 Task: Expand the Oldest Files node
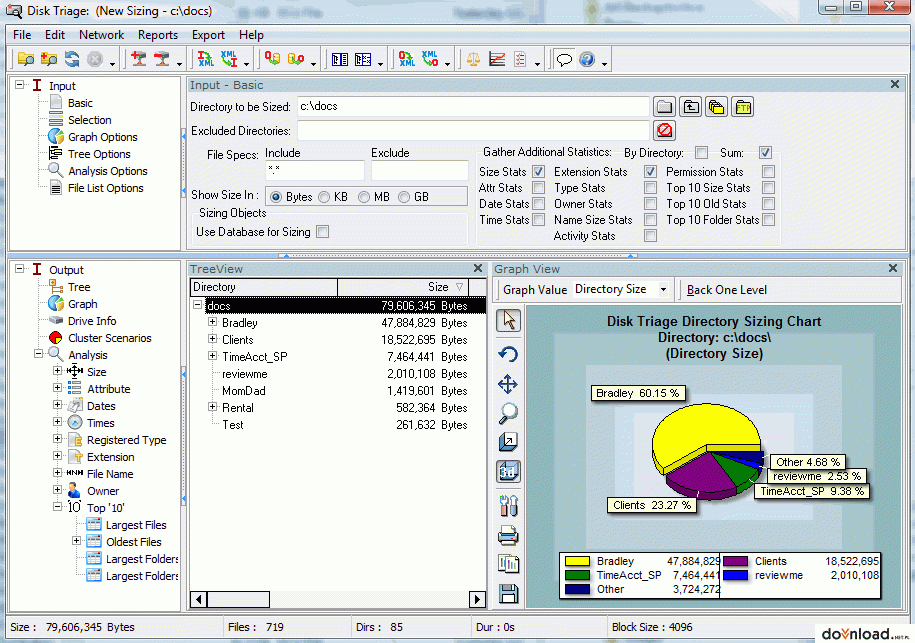pos(76,541)
